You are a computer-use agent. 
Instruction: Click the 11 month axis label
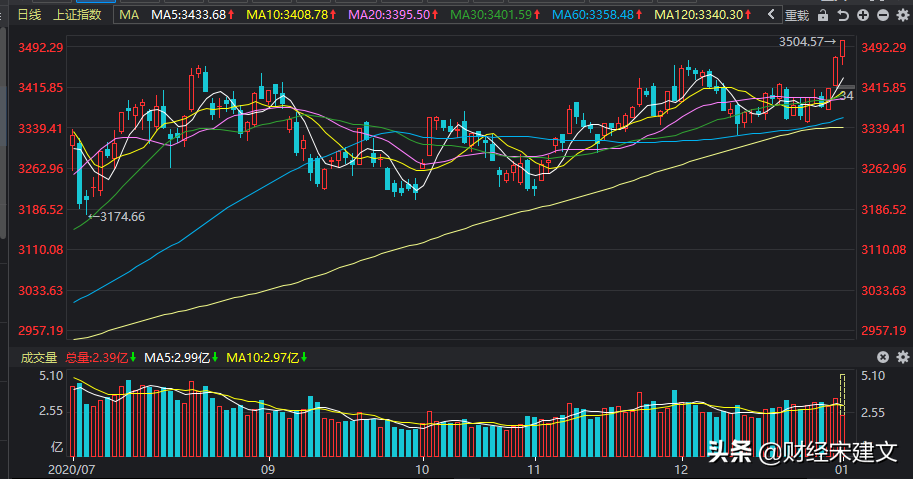(533, 469)
